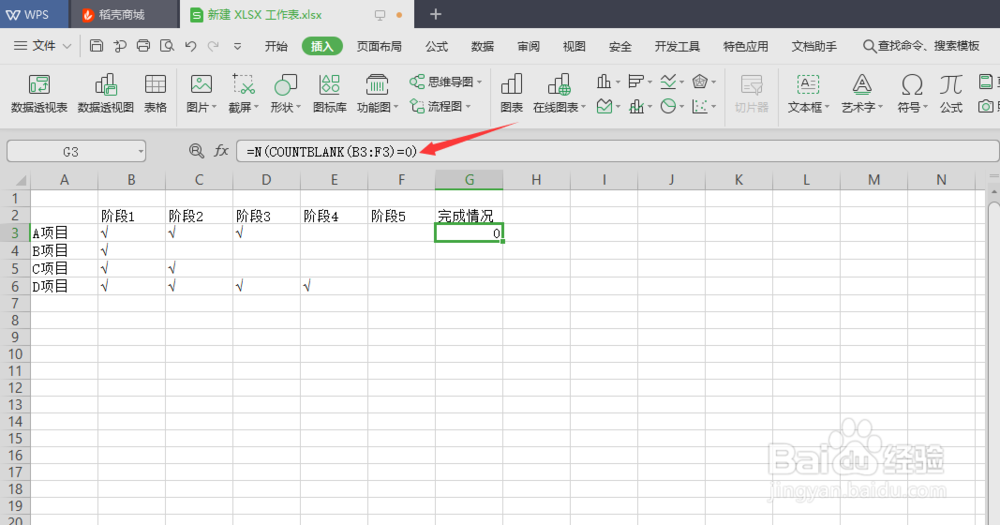Open the 图标库 icon library
This screenshot has height=525, width=1000.
tap(330, 94)
